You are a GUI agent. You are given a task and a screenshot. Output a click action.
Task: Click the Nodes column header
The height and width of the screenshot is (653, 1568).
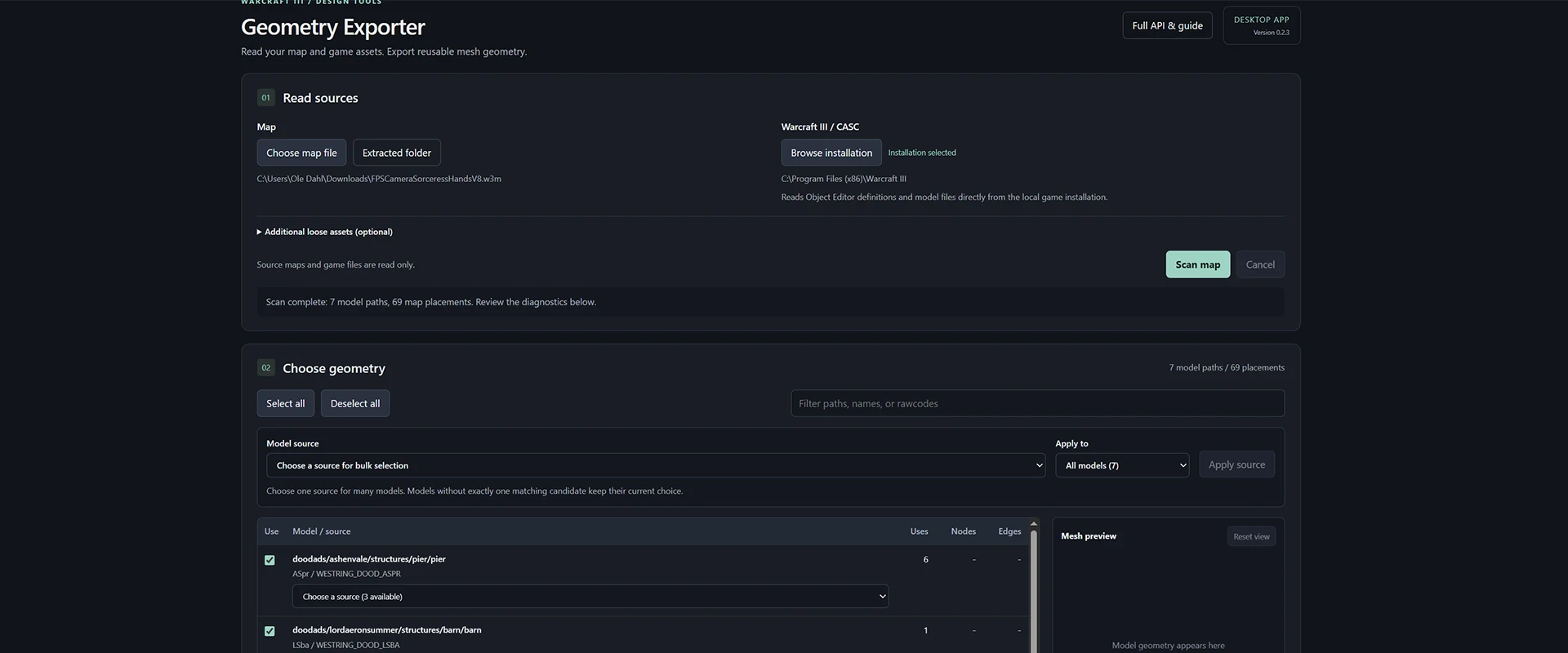point(964,531)
